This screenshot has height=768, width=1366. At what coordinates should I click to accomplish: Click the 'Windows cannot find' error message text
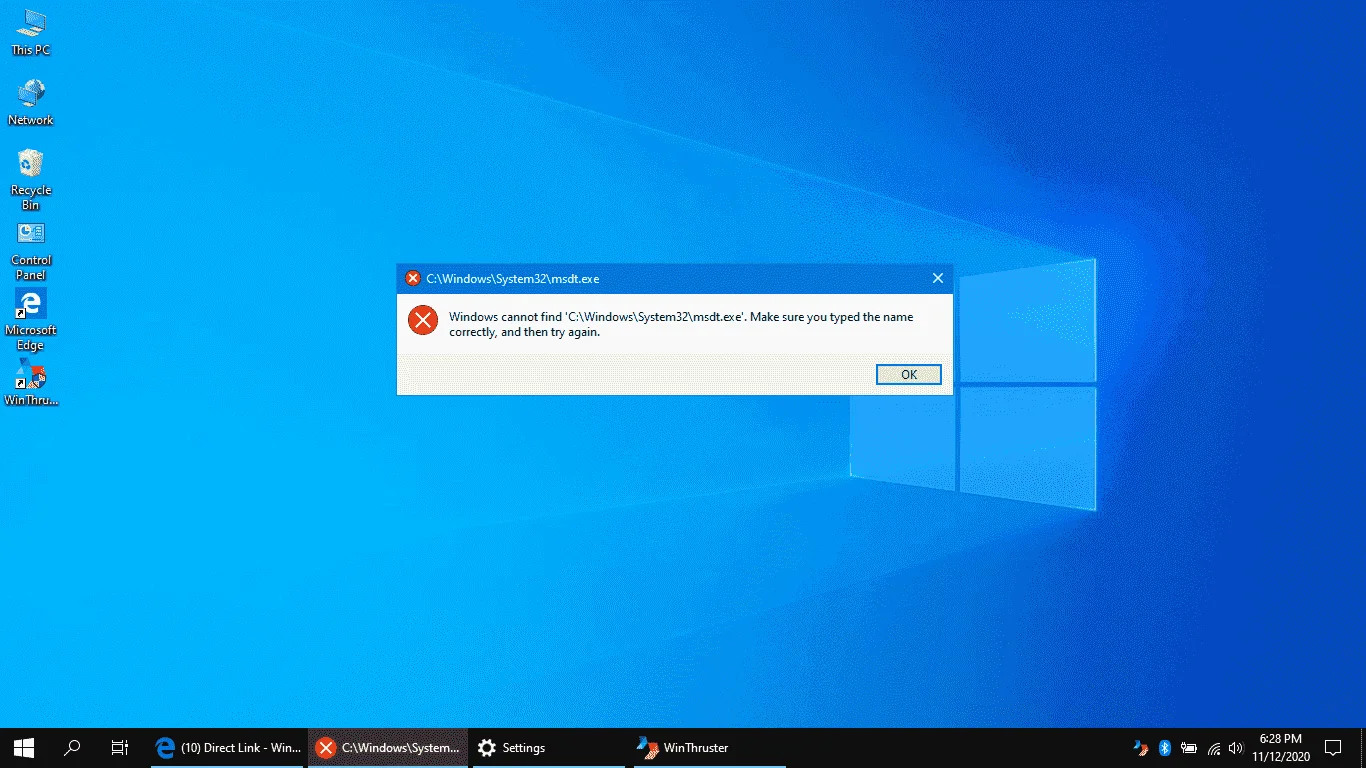[x=681, y=324]
